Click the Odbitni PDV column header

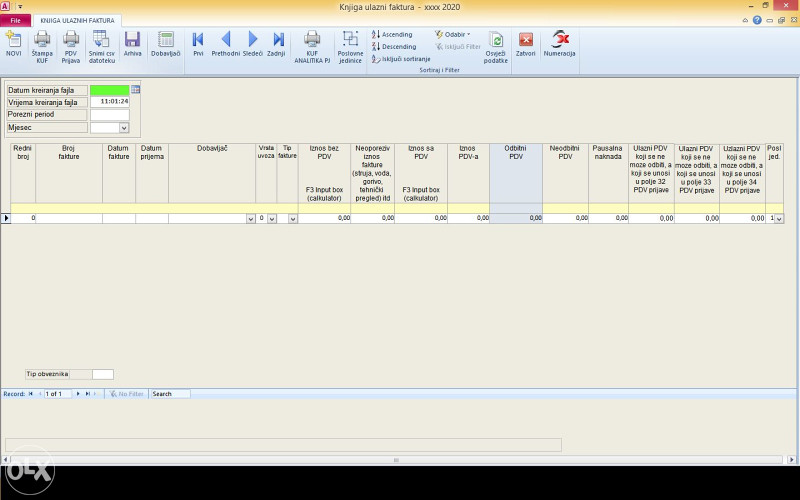pyautogui.click(x=516, y=173)
